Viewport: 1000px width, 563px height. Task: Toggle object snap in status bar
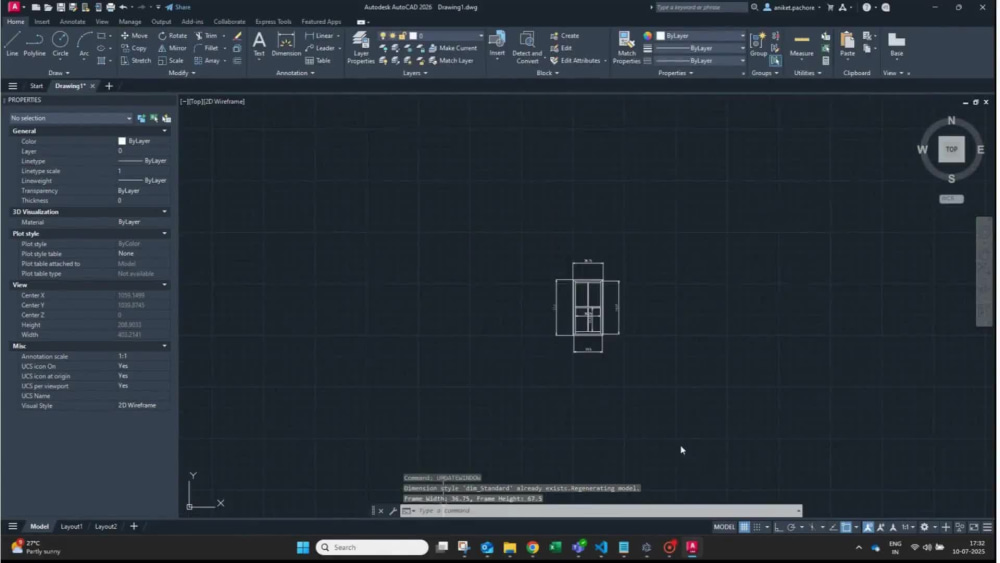[x=846, y=527]
